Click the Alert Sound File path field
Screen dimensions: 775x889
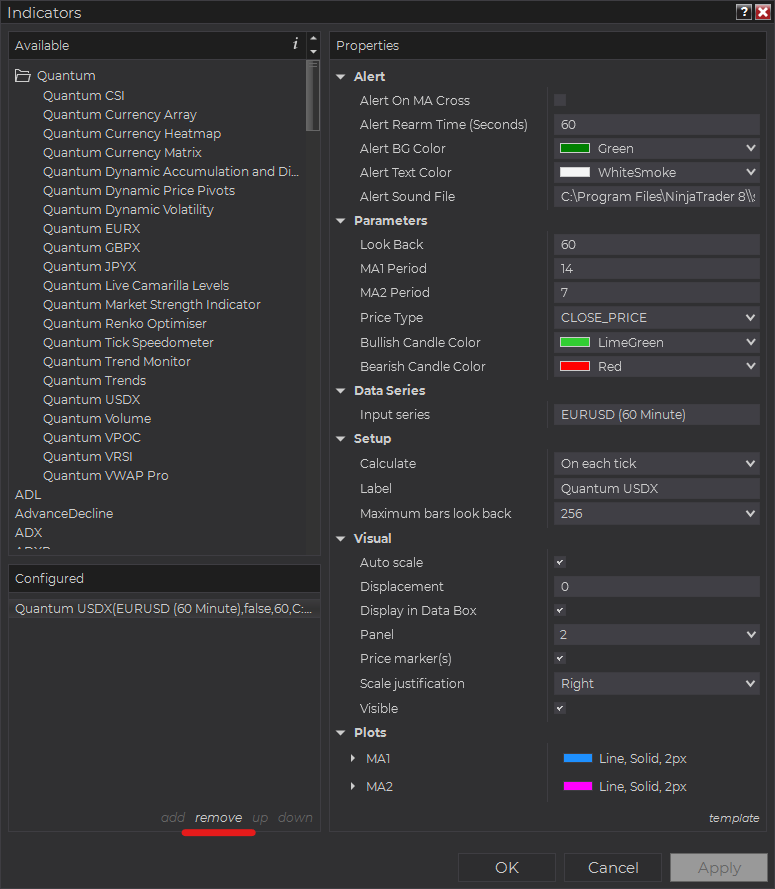click(x=657, y=197)
